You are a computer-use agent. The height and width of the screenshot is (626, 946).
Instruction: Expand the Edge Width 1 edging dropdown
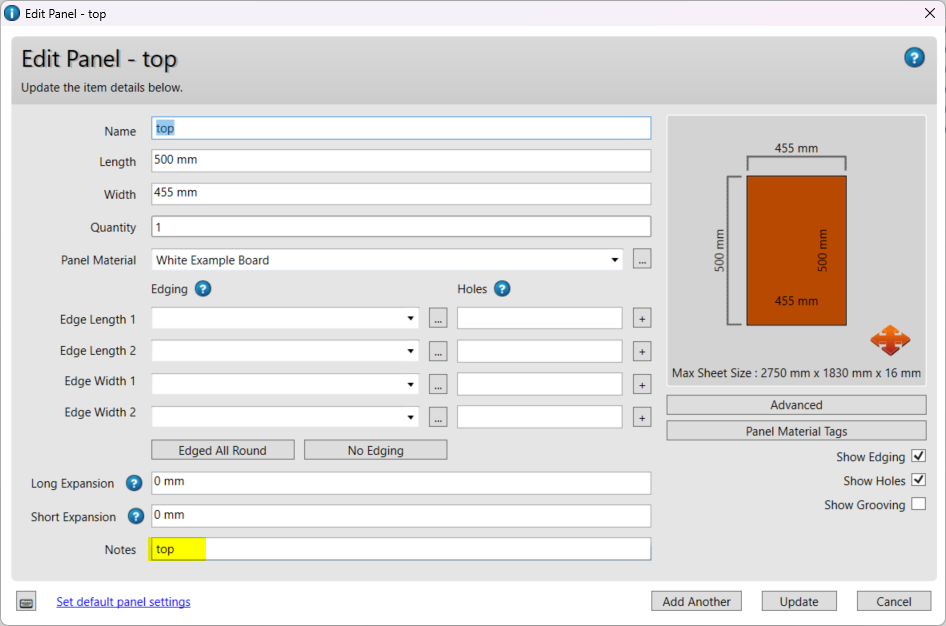point(411,385)
